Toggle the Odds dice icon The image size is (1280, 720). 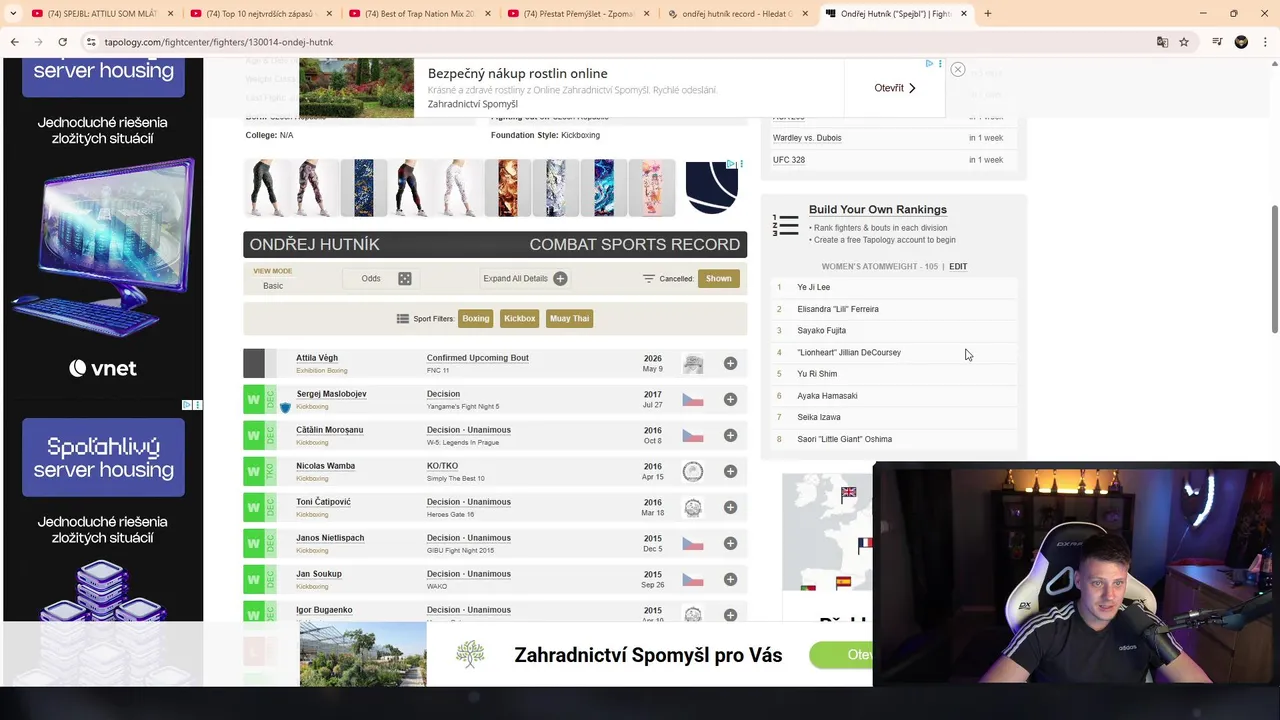(x=405, y=279)
